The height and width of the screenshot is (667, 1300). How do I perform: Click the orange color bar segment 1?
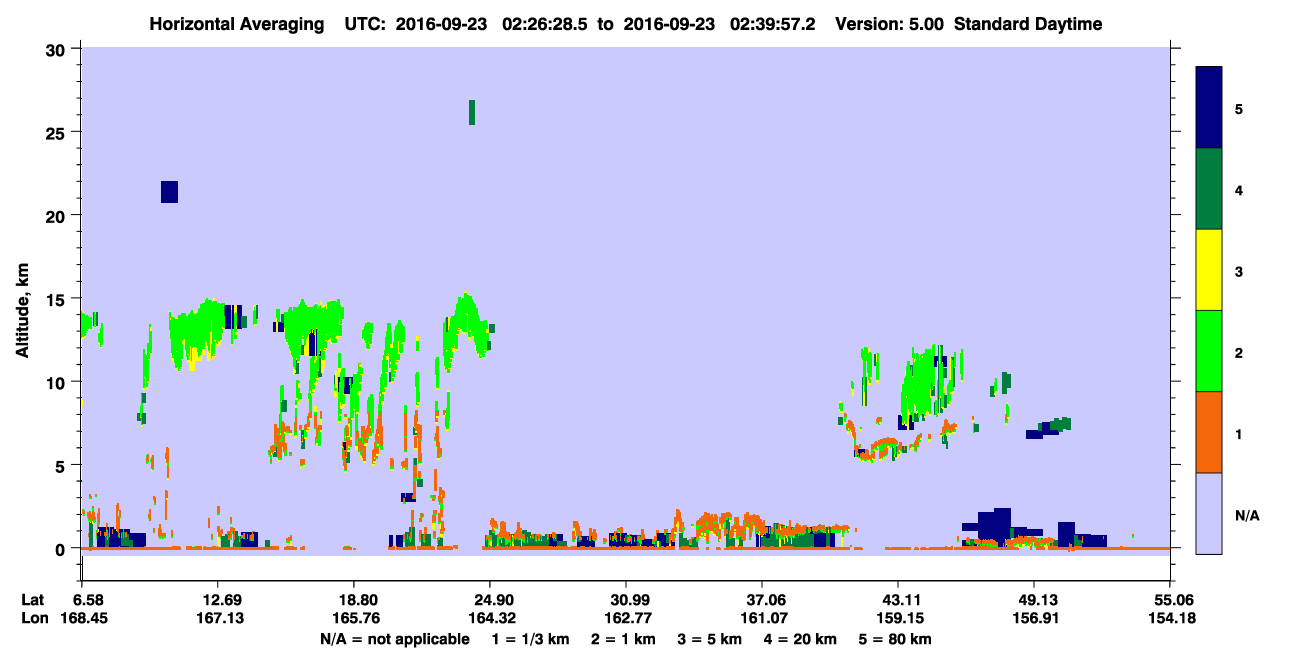click(x=1209, y=432)
